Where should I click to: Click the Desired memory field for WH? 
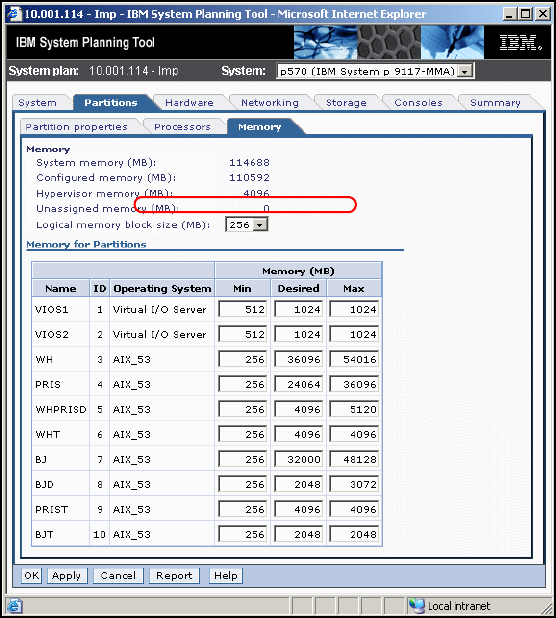pyautogui.click(x=298, y=359)
